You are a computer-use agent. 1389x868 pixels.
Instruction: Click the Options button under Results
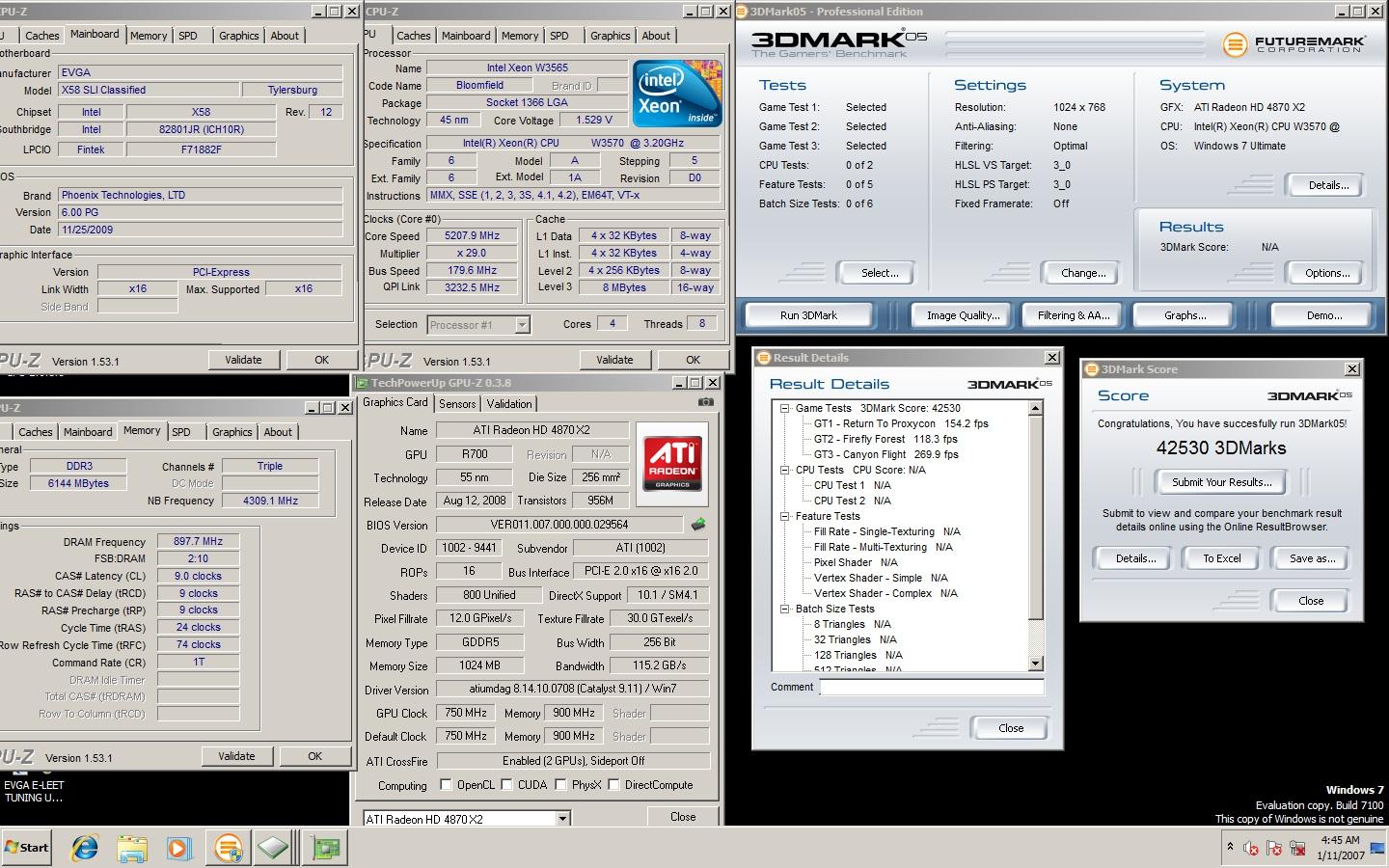(x=1327, y=273)
